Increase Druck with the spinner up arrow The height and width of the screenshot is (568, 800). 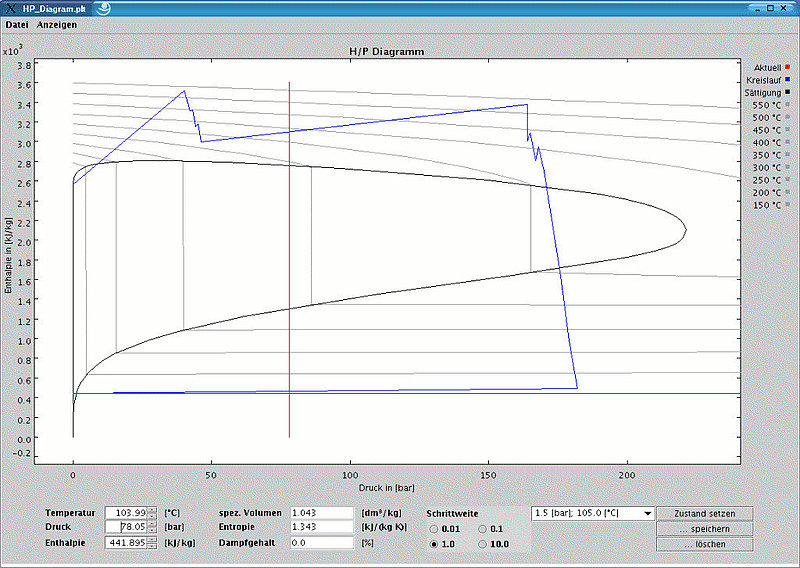point(152,524)
